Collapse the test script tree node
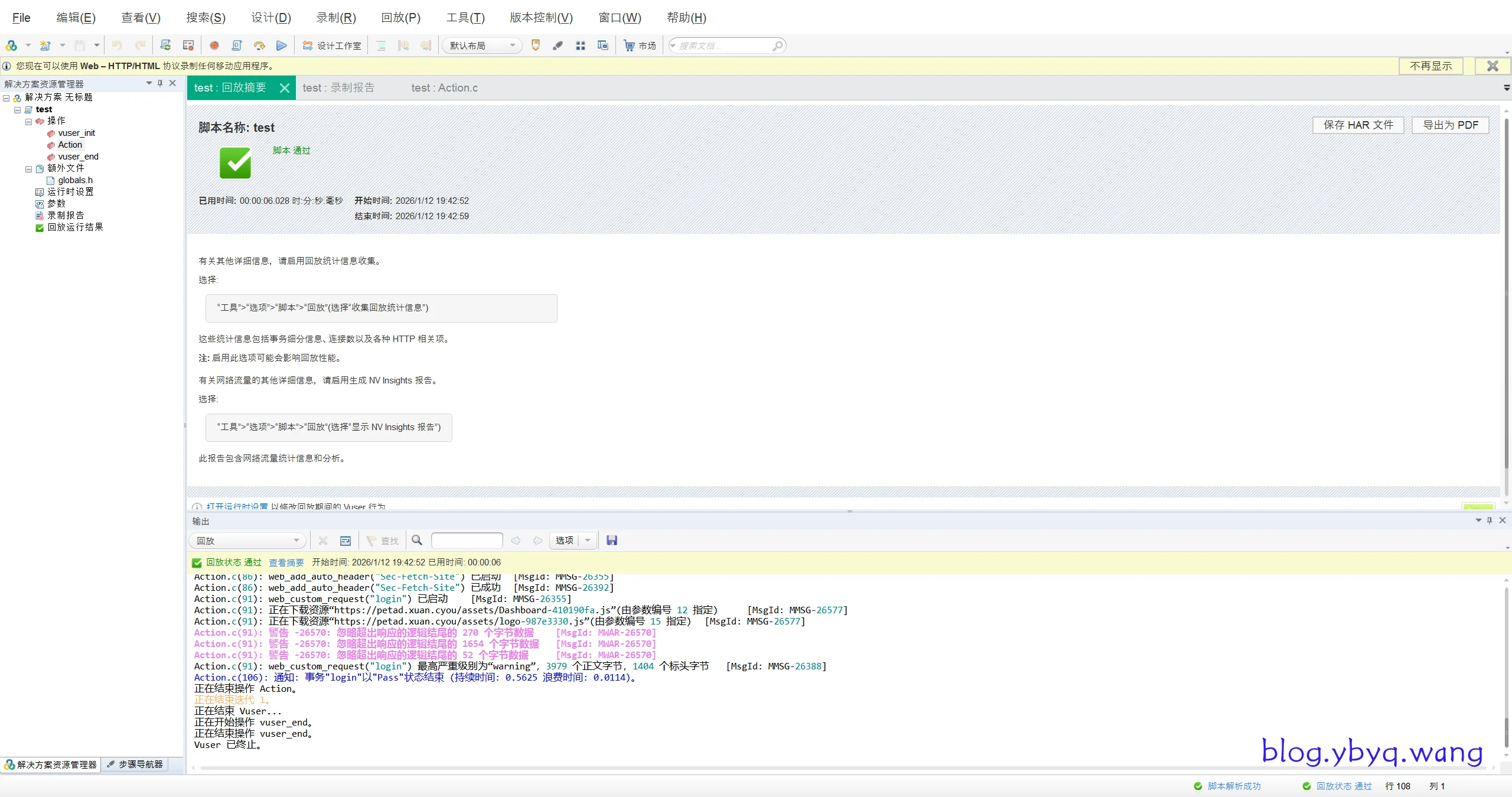 point(17,110)
